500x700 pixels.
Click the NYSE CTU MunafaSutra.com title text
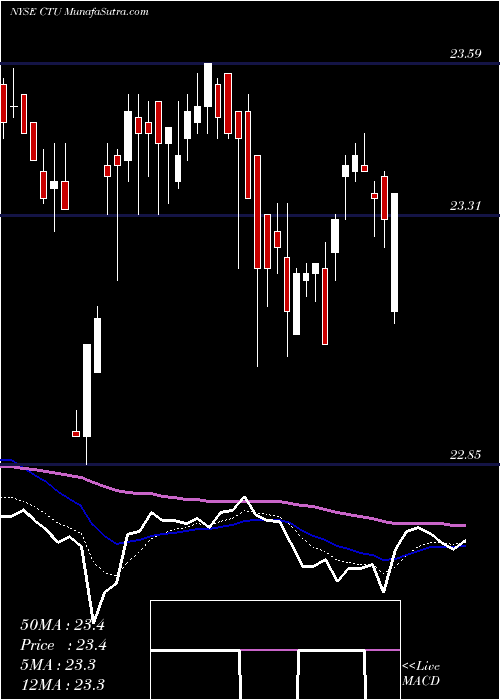click(79, 12)
